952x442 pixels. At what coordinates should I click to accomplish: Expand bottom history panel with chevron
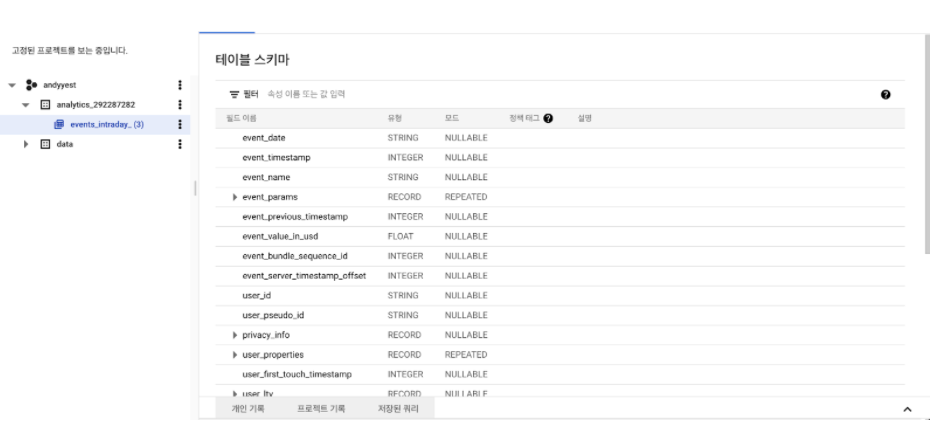click(907, 409)
